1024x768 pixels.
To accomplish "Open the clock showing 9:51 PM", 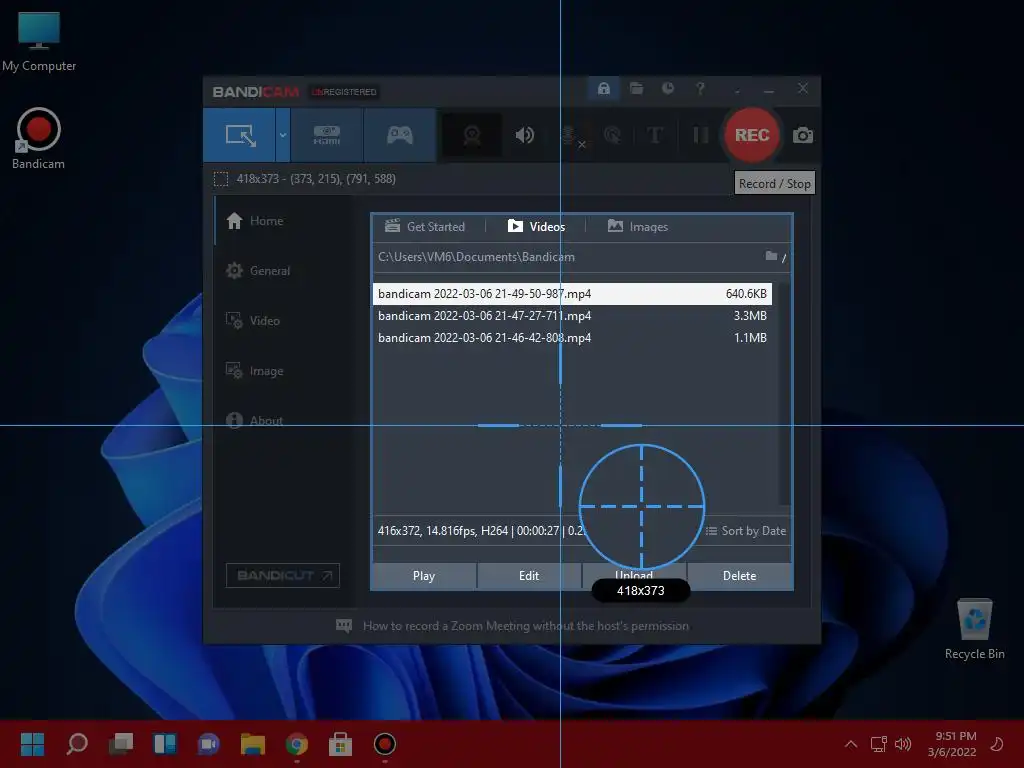I will [952, 744].
